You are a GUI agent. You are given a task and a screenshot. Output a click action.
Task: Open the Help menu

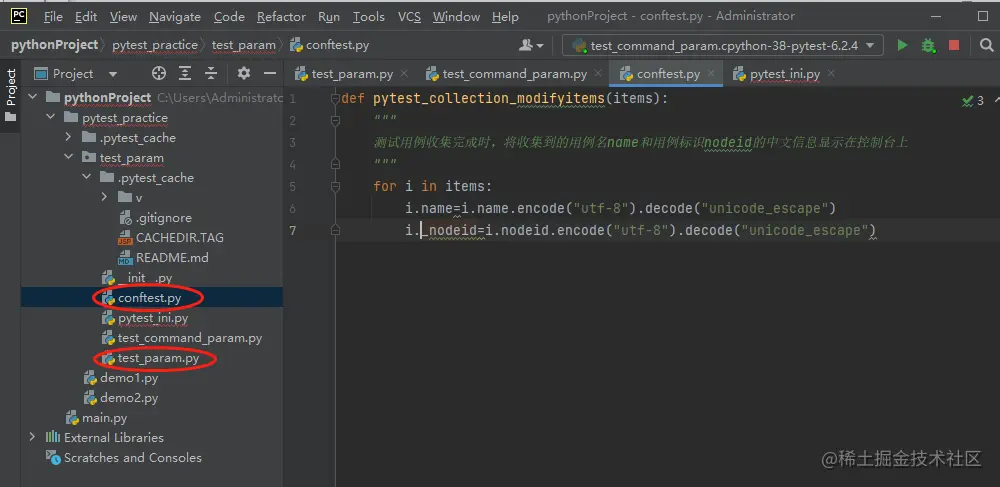click(505, 17)
